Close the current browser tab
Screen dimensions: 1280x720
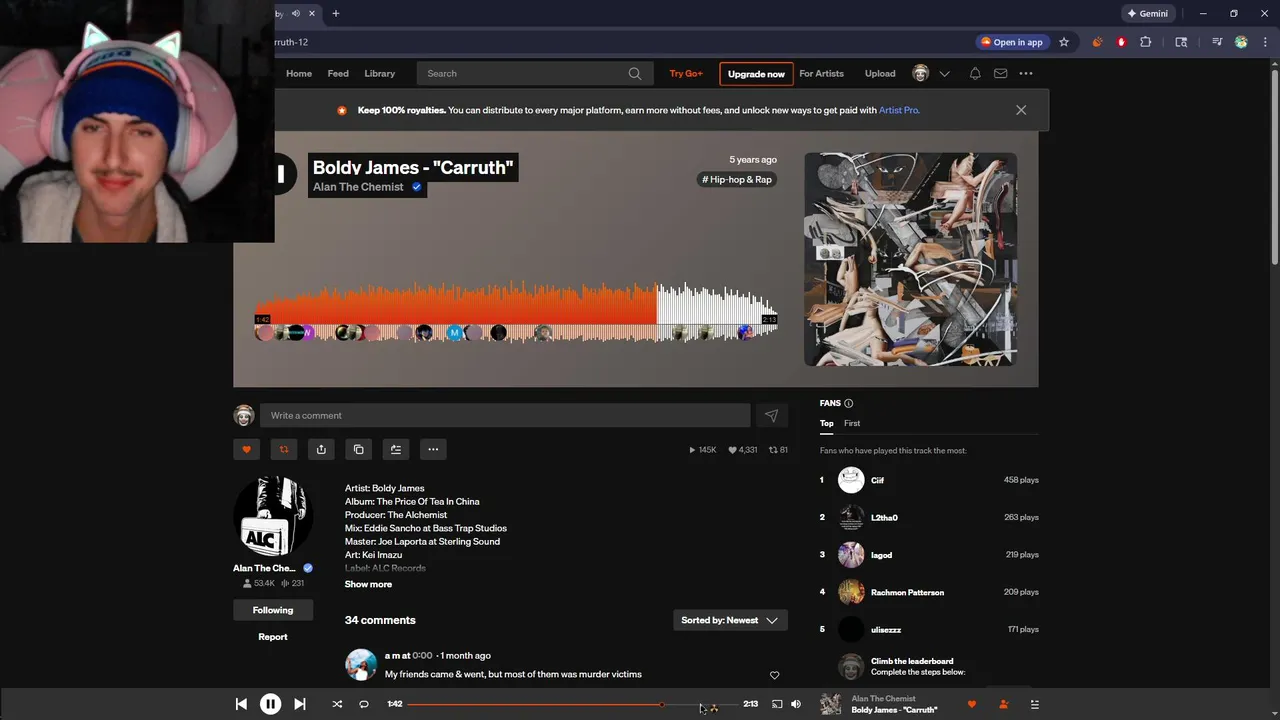tap(312, 13)
